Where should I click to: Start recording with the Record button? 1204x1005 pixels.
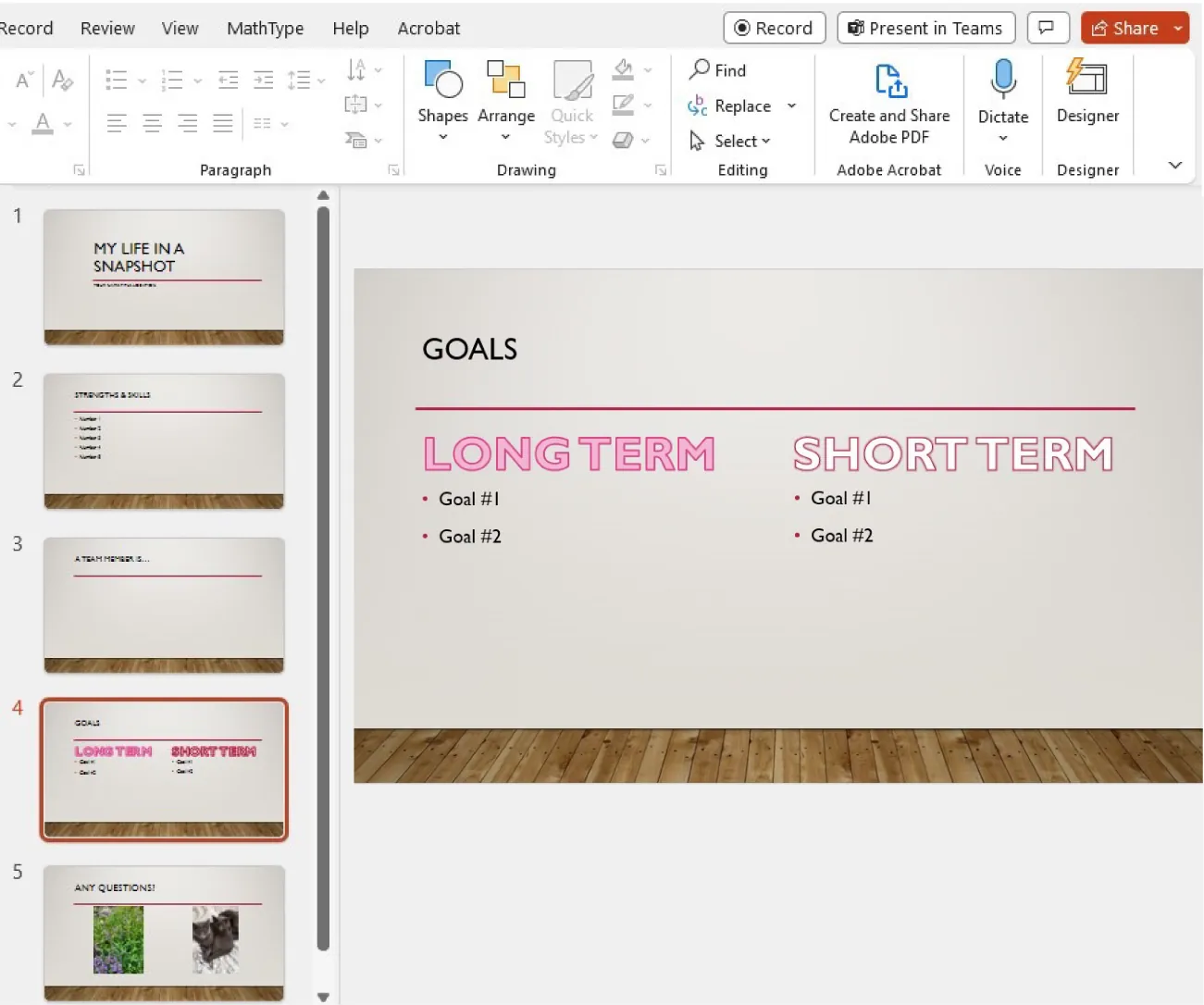[774, 28]
